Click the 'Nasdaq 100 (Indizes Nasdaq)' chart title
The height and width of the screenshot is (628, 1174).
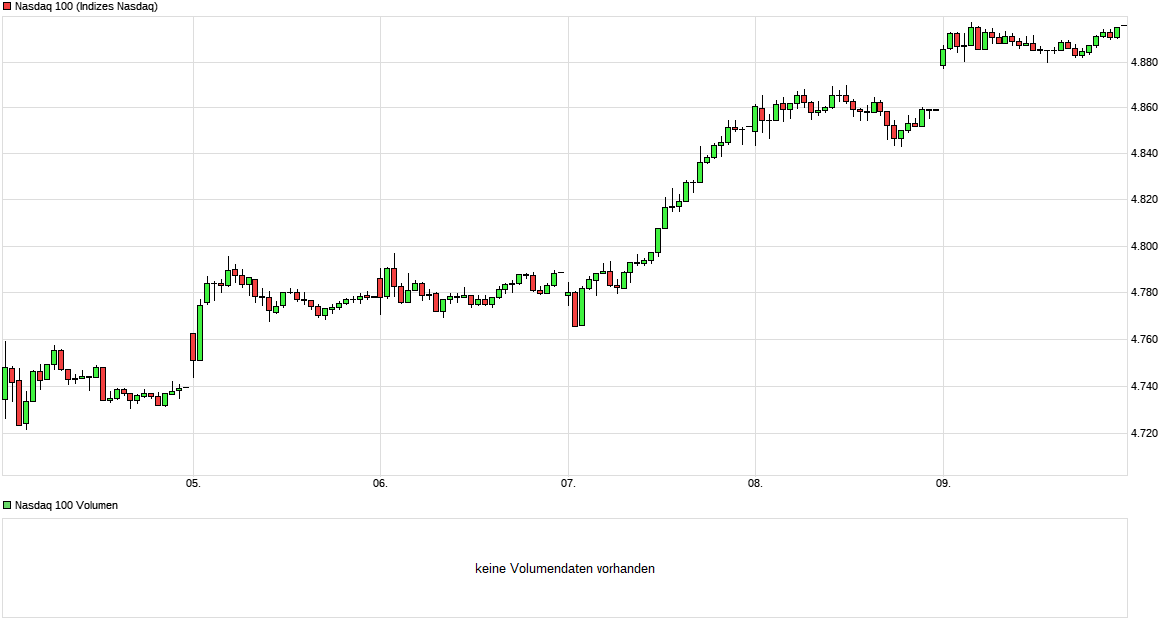tap(86, 7)
